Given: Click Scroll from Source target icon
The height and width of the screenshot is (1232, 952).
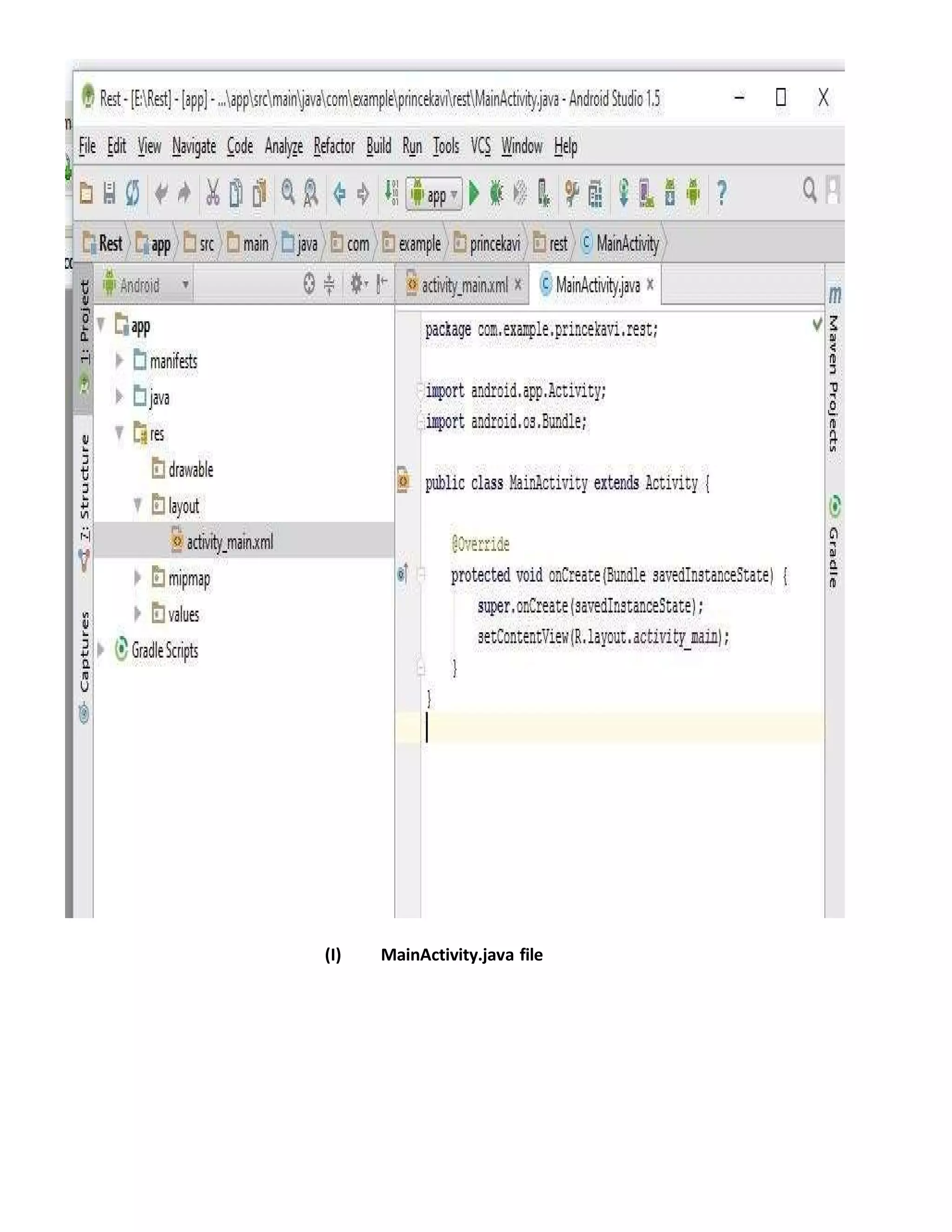Looking at the screenshot, I should pyautogui.click(x=309, y=283).
